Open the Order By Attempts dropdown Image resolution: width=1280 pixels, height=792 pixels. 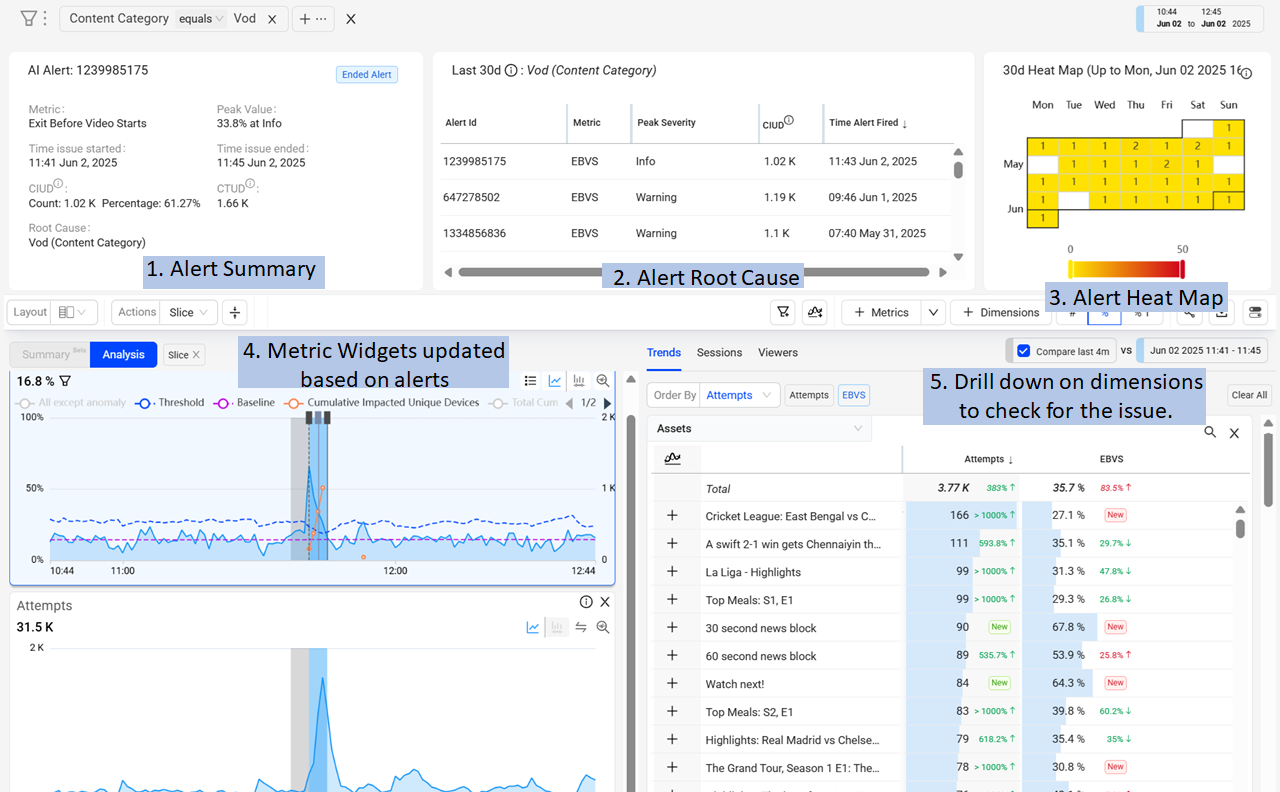739,395
